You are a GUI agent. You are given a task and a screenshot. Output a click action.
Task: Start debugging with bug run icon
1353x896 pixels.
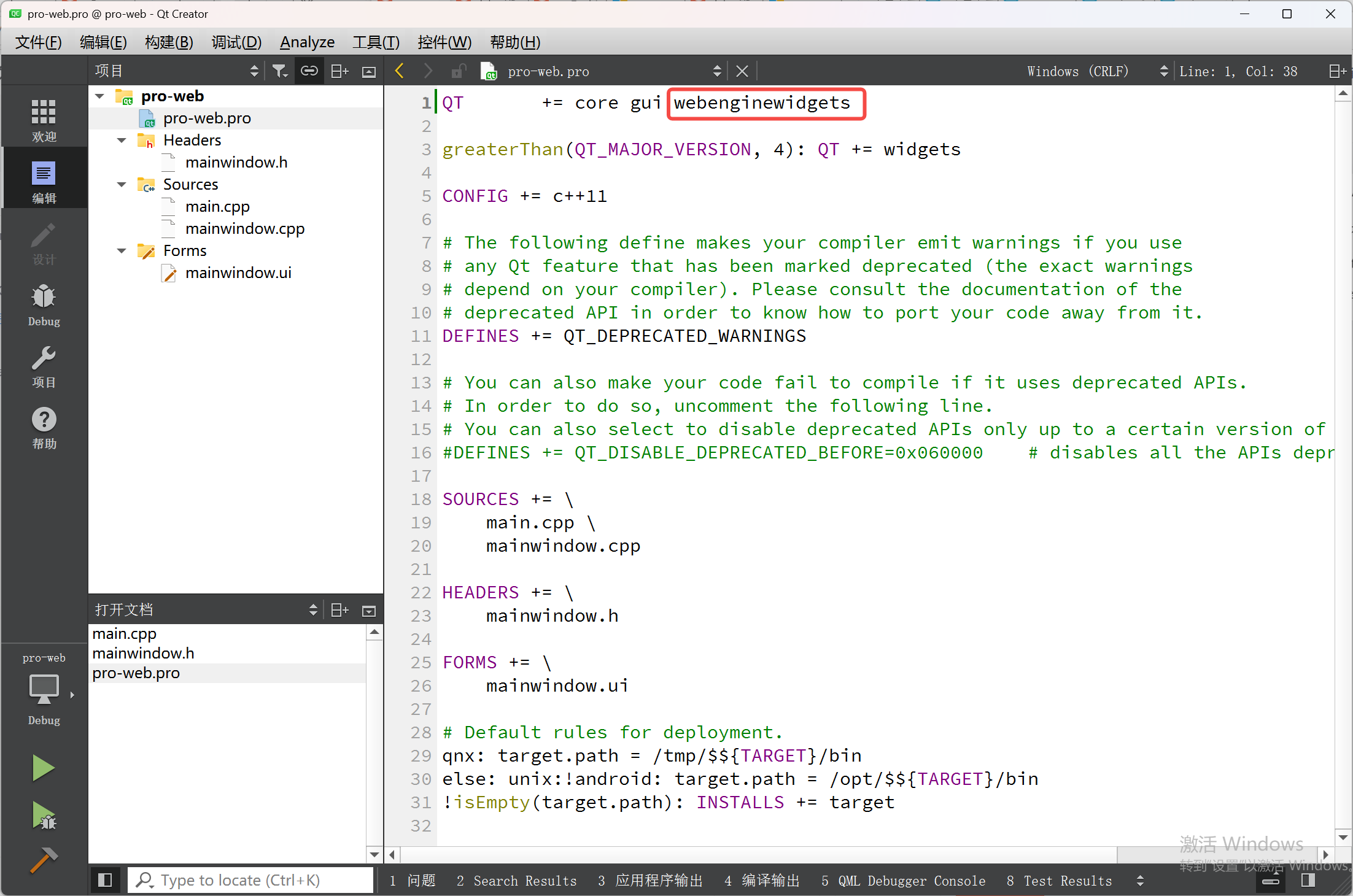point(43,816)
